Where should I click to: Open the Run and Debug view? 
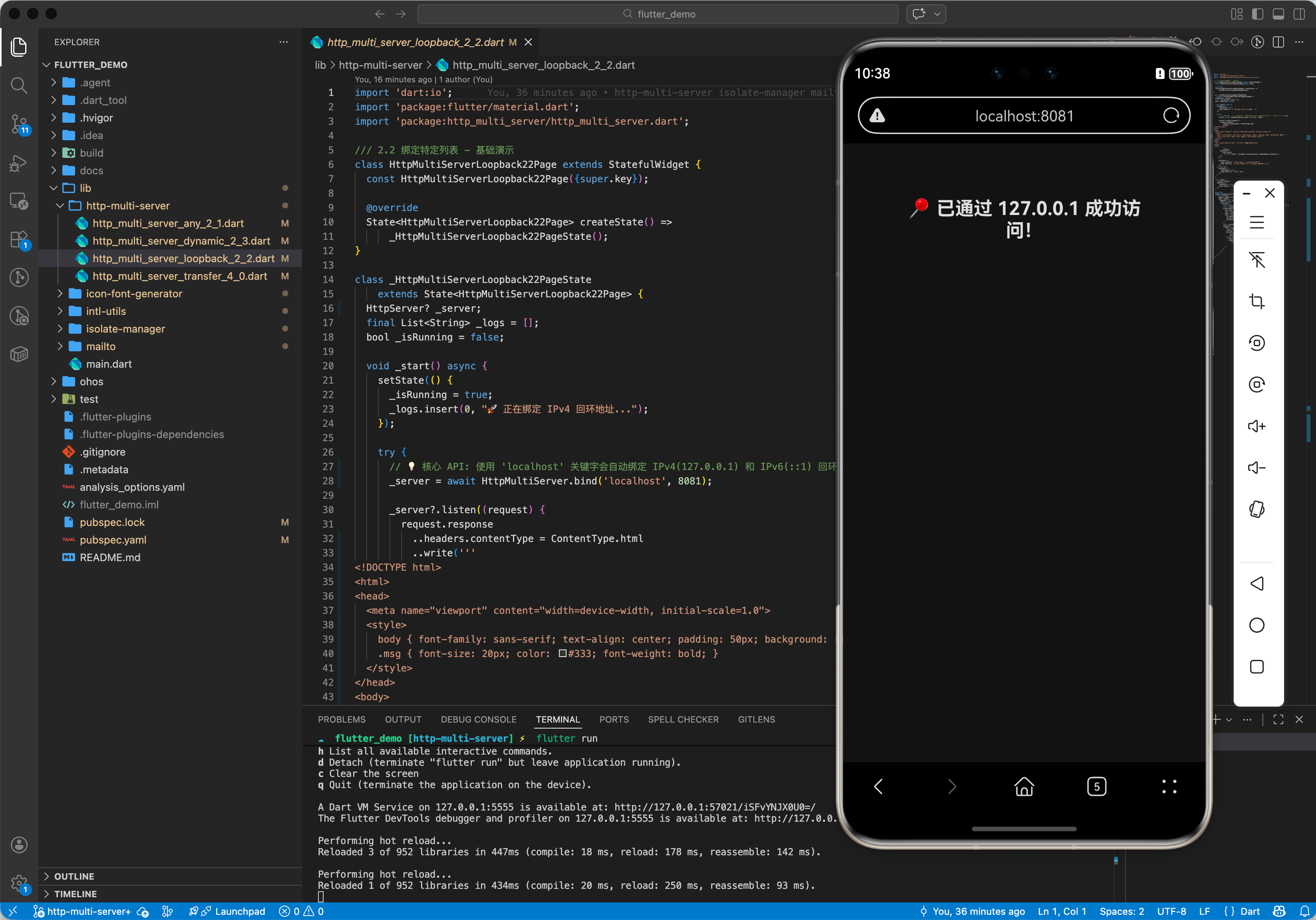(19, 163)
